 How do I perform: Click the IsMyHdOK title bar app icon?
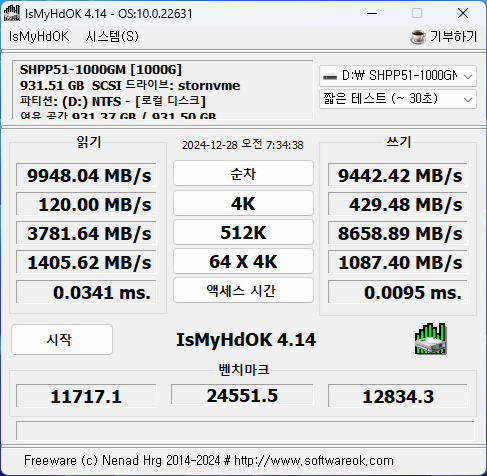(12, 13)
